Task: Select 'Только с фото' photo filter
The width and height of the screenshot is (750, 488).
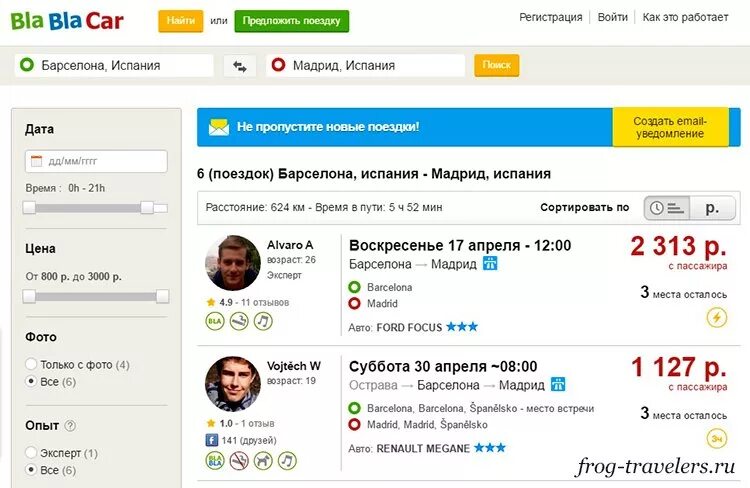Action: pyautogui.click(x=31, y=364)
